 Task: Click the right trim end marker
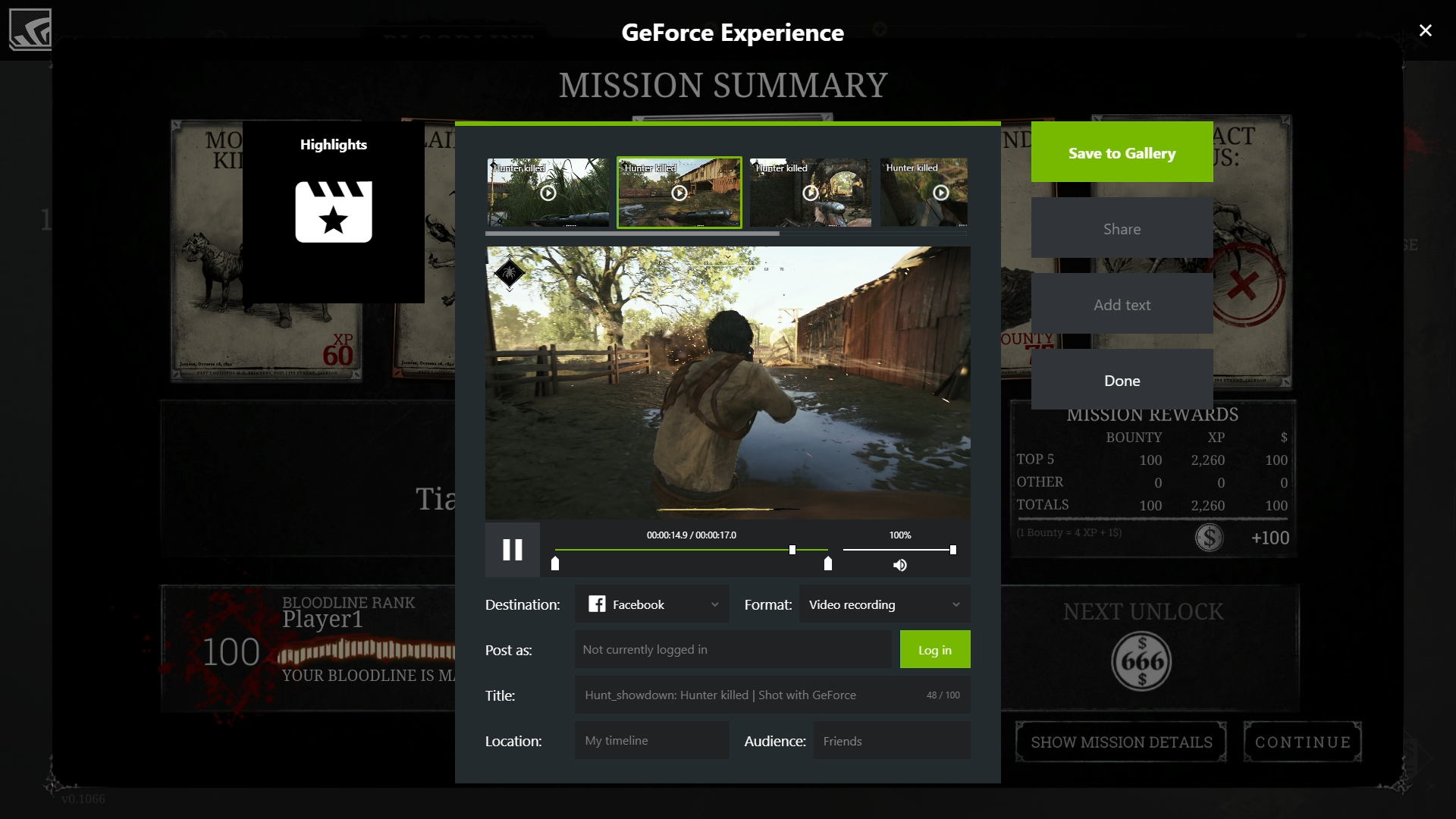(828, 563)
